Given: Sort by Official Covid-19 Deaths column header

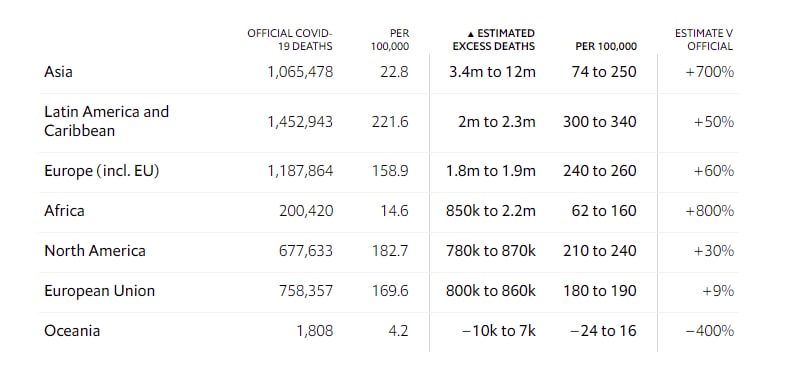Looking at the screenshot, I should click(290, 40).
